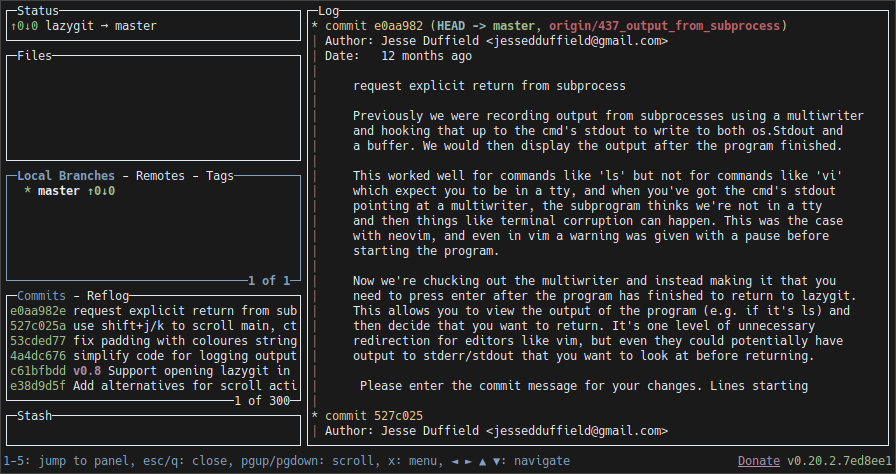The height and width of the screenshot is (474, 896).
Task: Switch to the Remotes tab
Action: [x=160, y=176]
